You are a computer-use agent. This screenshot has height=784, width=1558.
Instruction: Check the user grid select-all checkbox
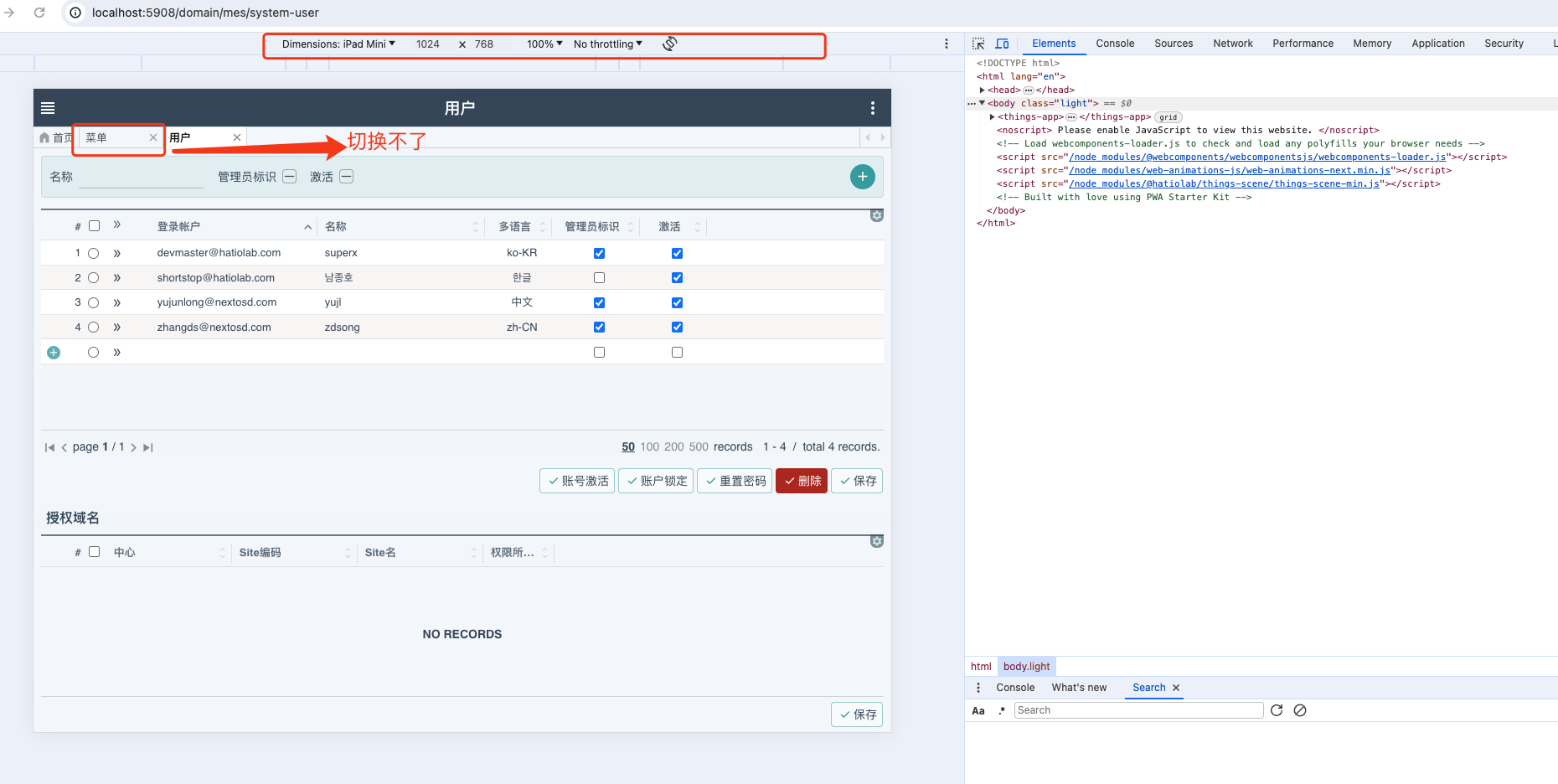pos(95,226)
